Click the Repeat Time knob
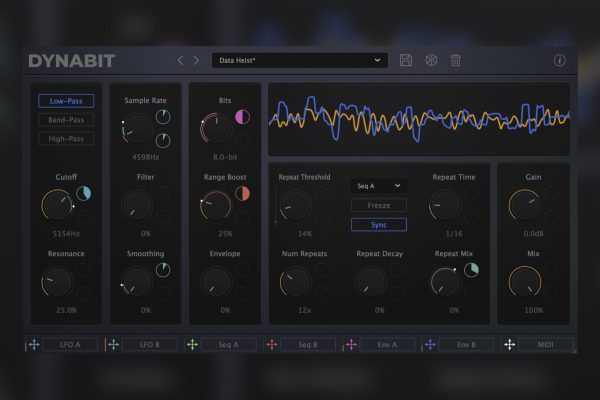The width and height of the screenshot is (600, 400). 445,205
